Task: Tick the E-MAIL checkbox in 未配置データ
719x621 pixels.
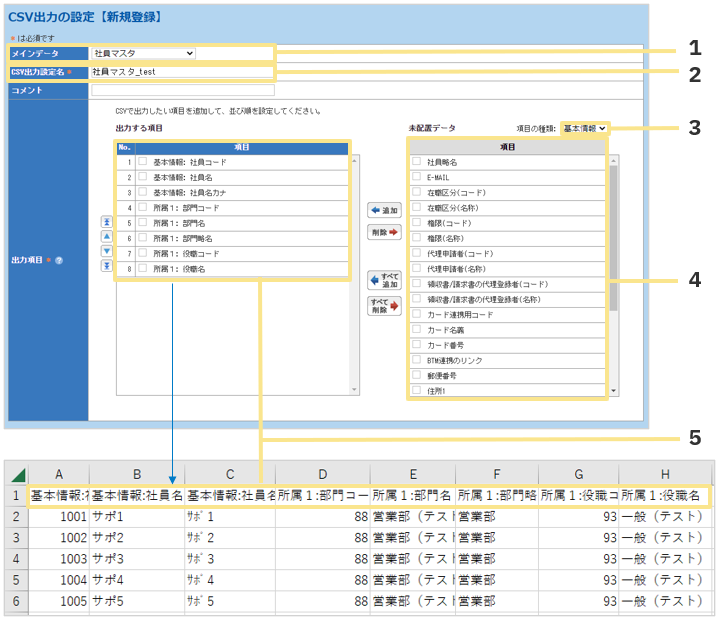Action: [416, 177]
